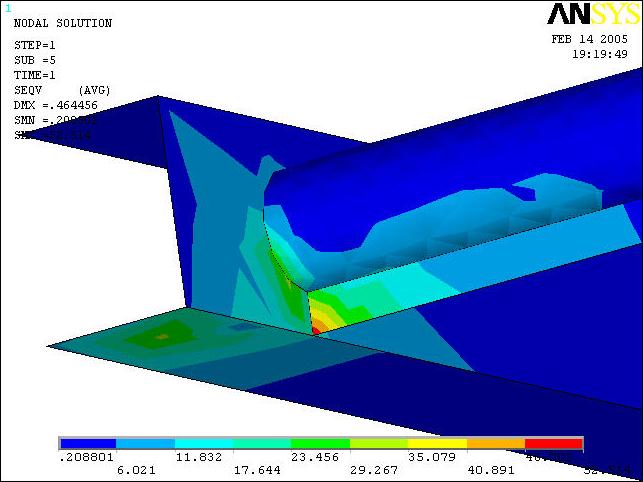Screen dimensions: 643x482
Task: Select the red legend swatch
Action: point(553,443)
